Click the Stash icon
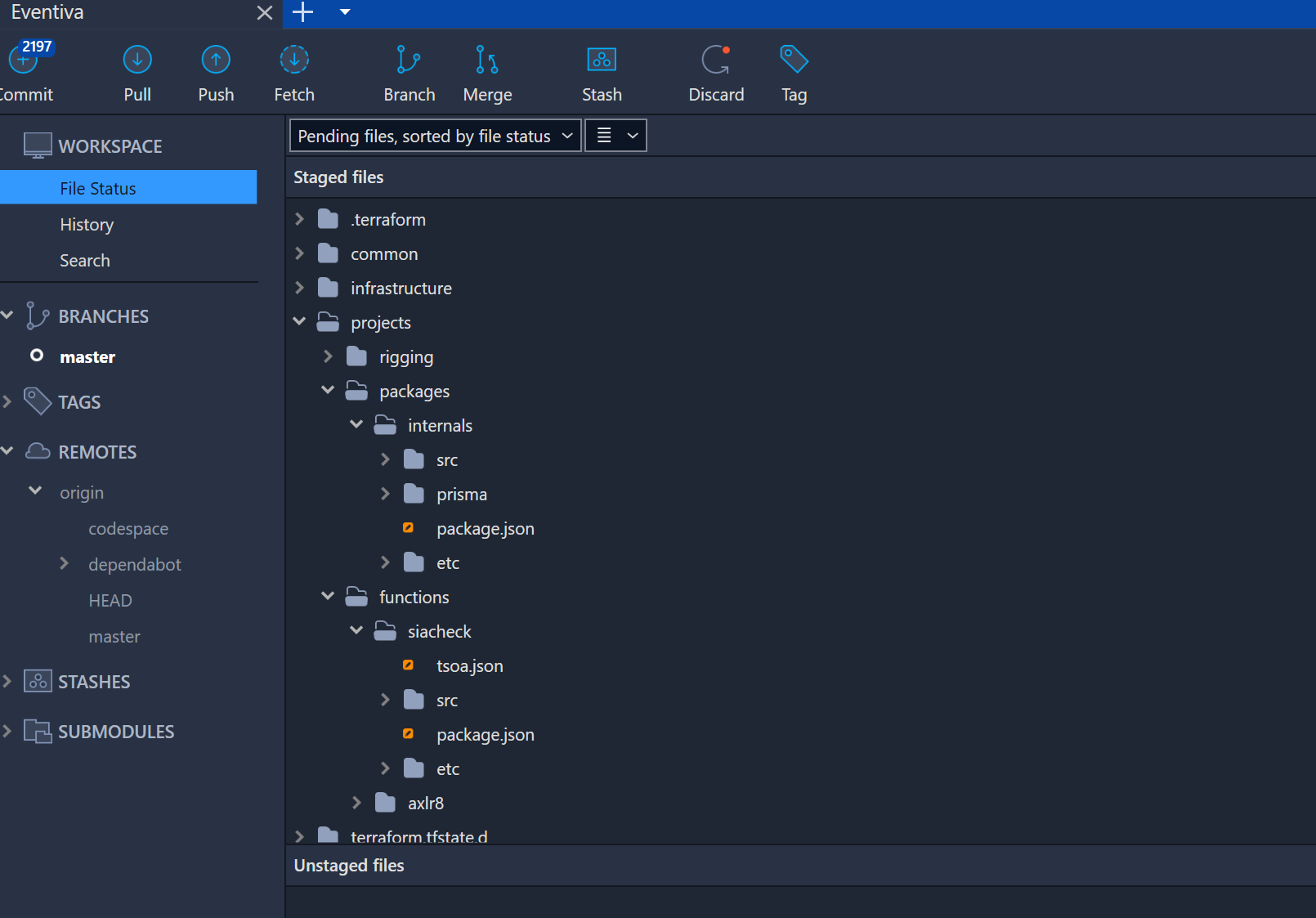 tap(602, 60)
